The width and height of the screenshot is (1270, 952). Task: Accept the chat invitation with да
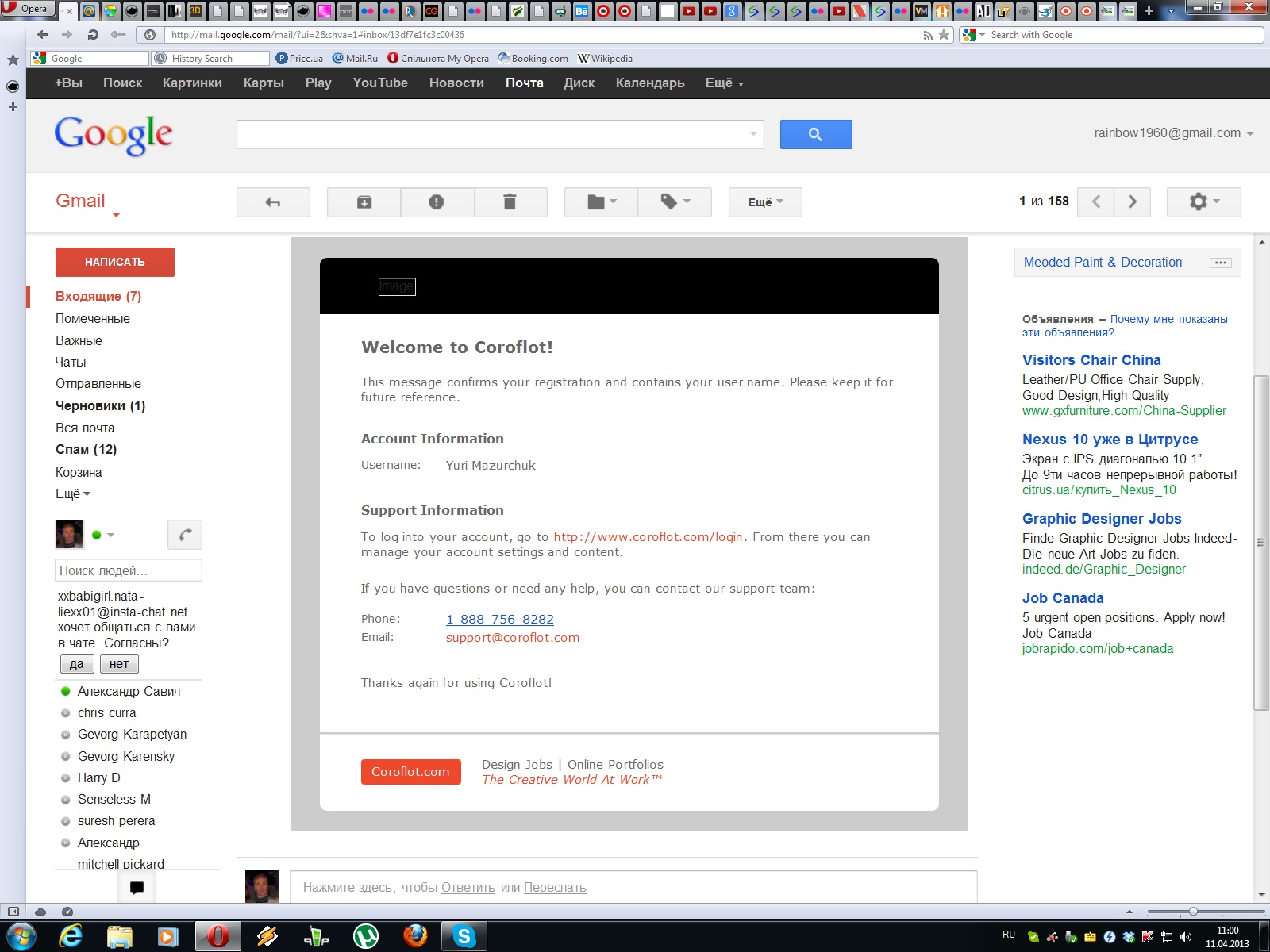pyautogui.click(x=77, y=664)
